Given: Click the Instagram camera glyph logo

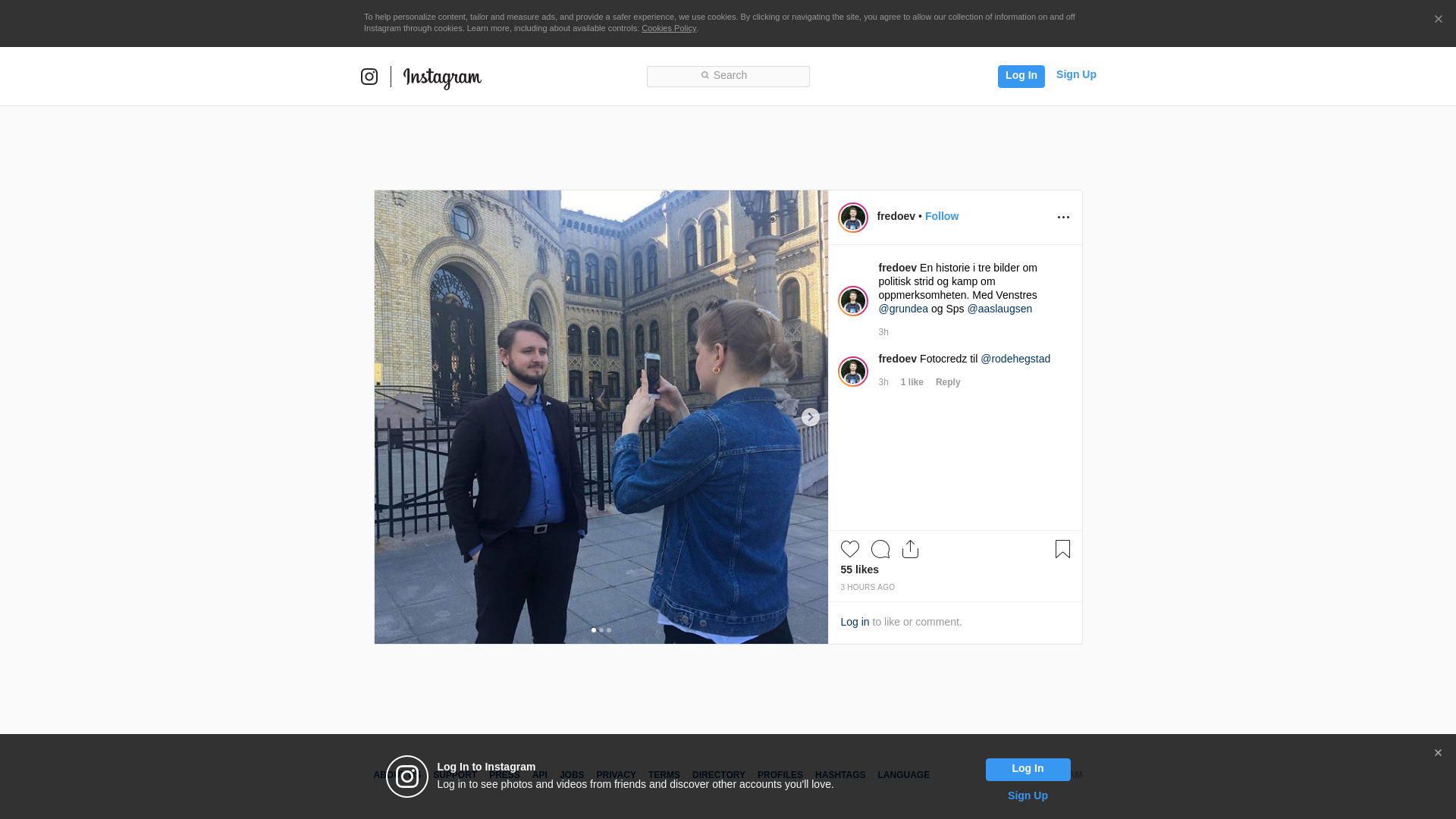Looking at the screenshot, I should [369, 77].
